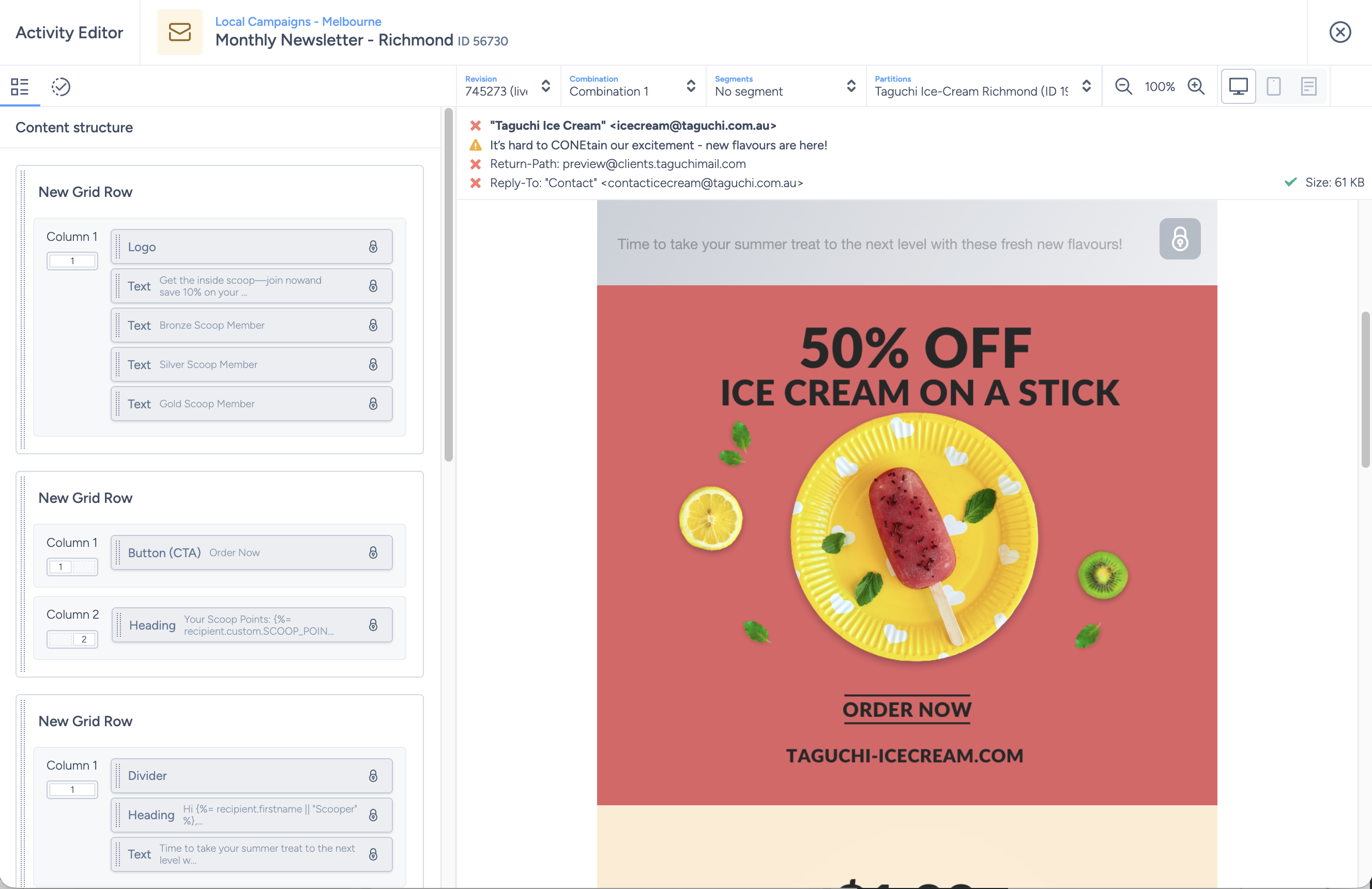Viewport: 1372px width, 889px height.
Task: Zoom out the email preview
Action: (1123, 86)
